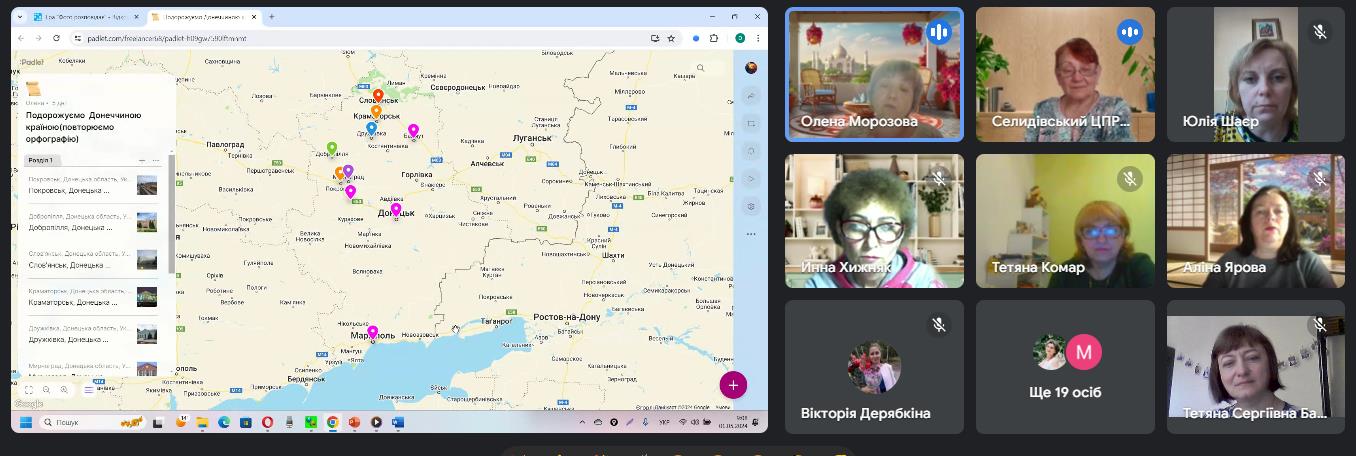Reload the page in the browser
The width and height of the screenshot is (1356, 456).
pyautogui.click(x=56, y=38)
